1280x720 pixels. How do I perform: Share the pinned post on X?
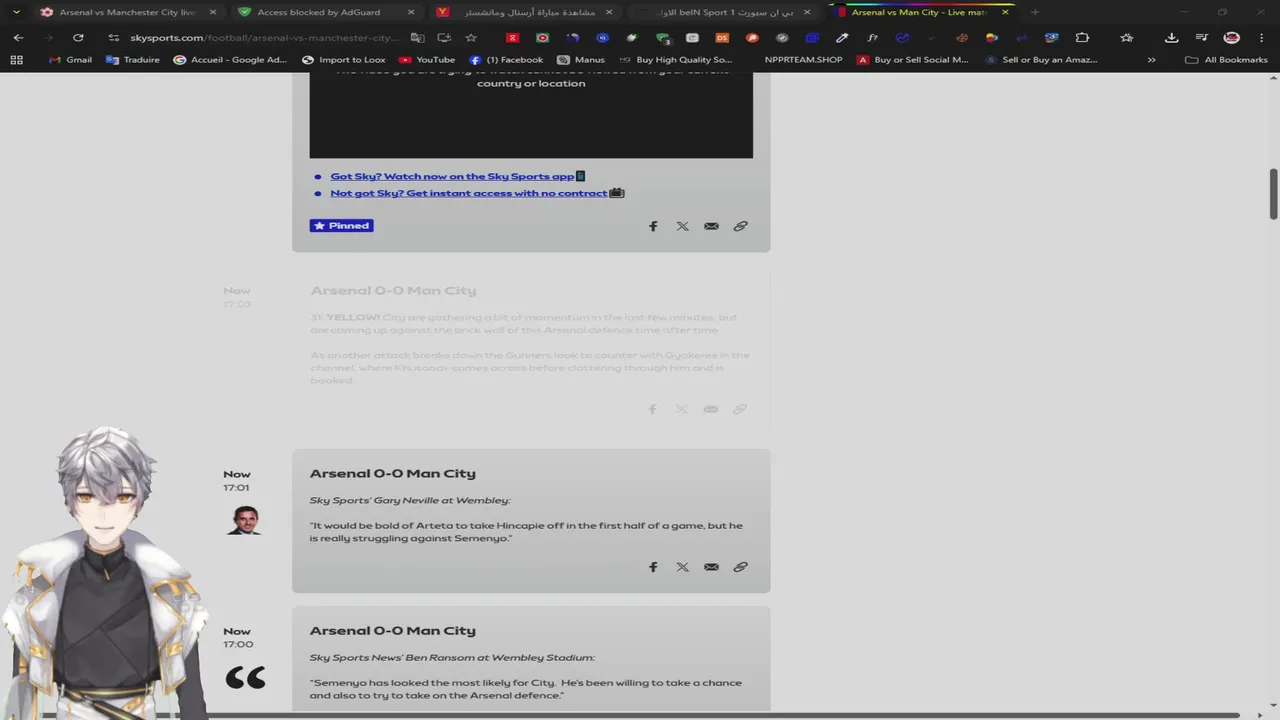[682, 226]
